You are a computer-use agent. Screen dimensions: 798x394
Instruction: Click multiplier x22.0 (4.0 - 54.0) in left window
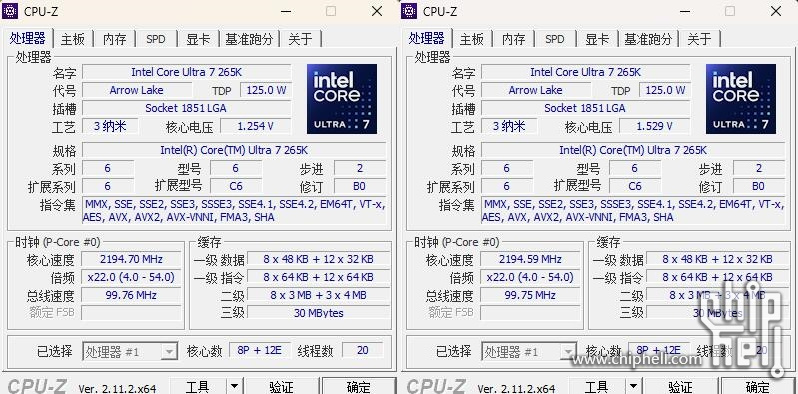[x=131, y=277]
